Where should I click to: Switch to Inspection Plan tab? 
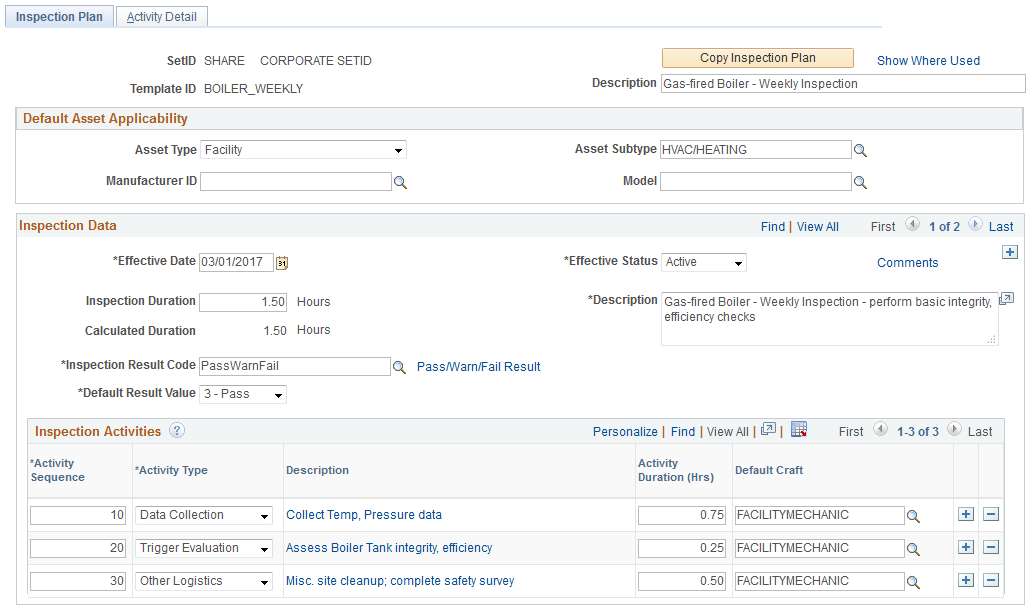click(x=59, y=17)
